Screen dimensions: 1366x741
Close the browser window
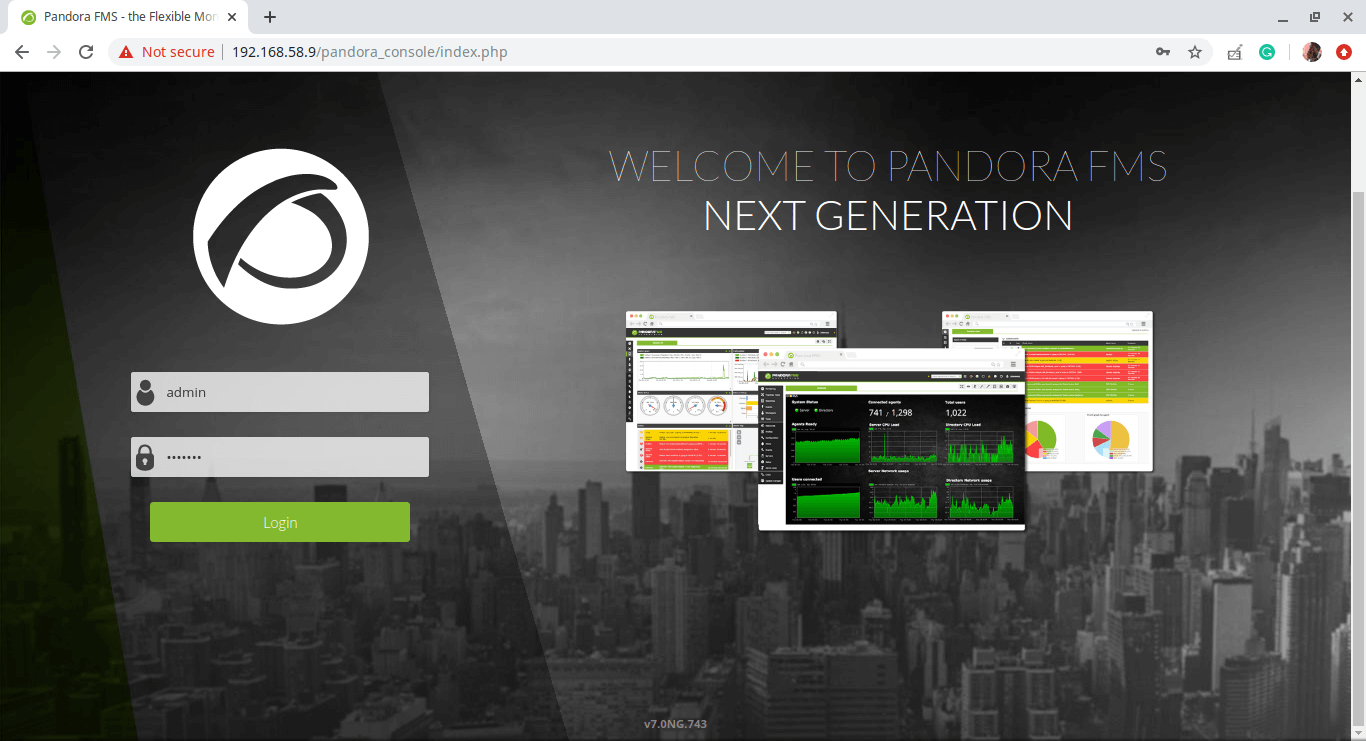pyautogui.click(x=1346, y=17)
